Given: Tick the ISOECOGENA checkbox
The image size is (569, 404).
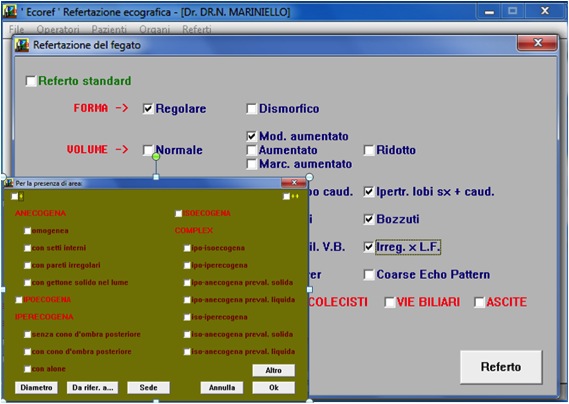Looking at the screenshot, I should click(x=179, y=213).
